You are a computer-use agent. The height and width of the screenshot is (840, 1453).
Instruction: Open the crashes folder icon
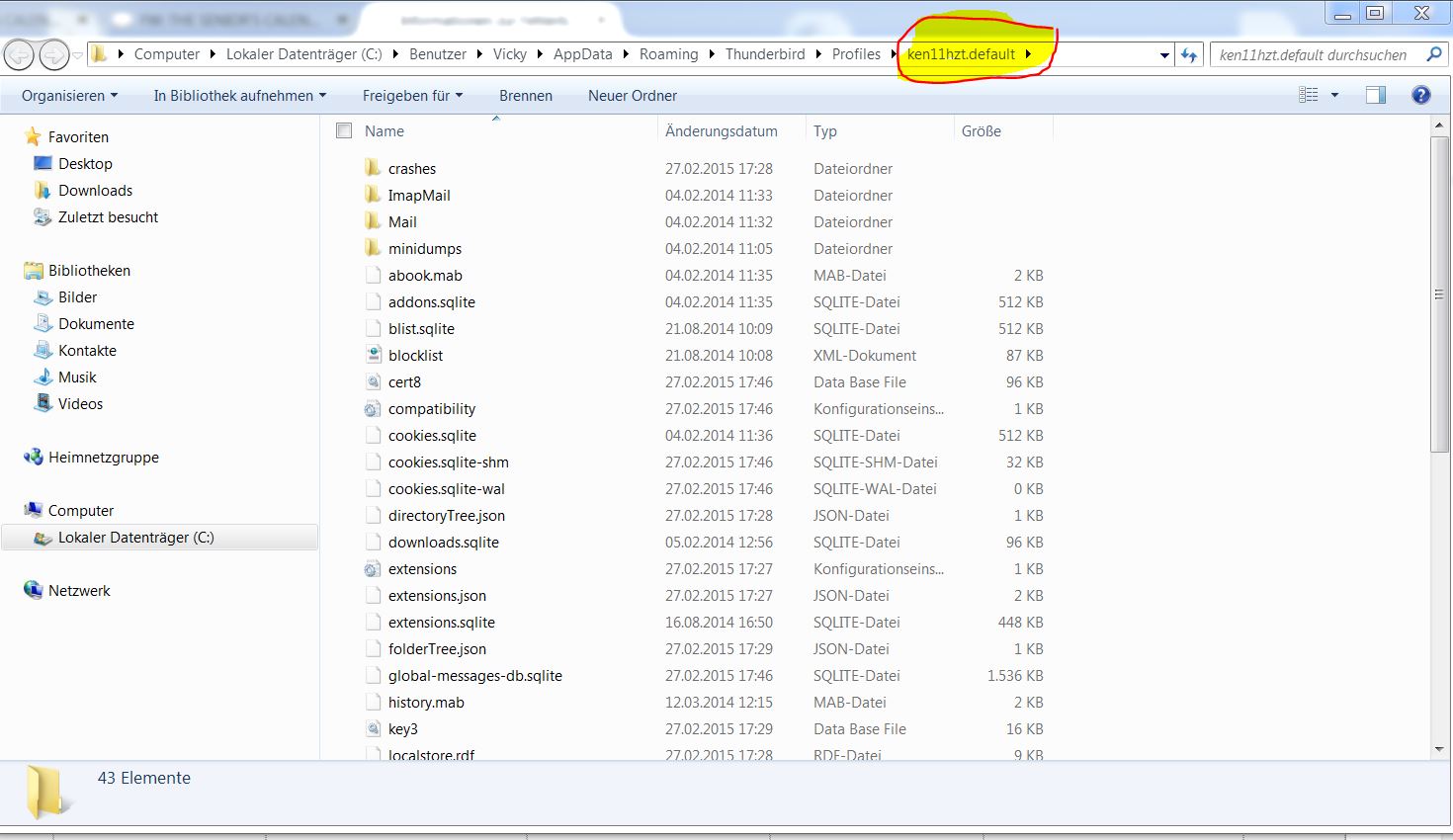coord(373,168)
